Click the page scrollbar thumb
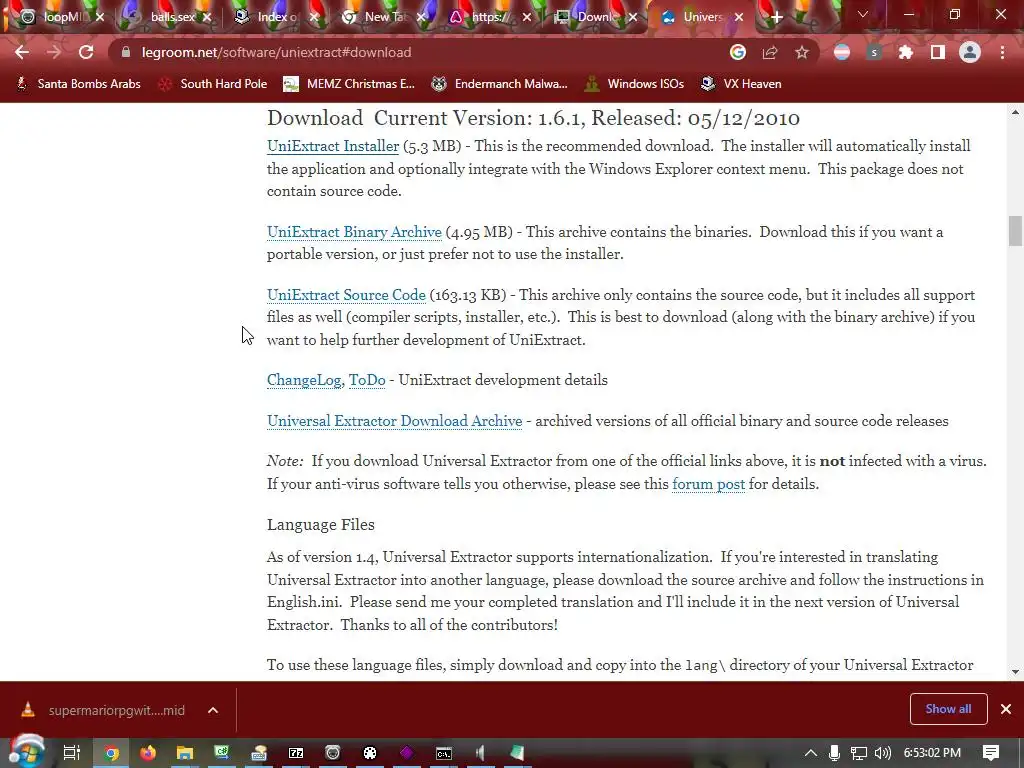1024x768 pixels. click(x=1015, y=231)
